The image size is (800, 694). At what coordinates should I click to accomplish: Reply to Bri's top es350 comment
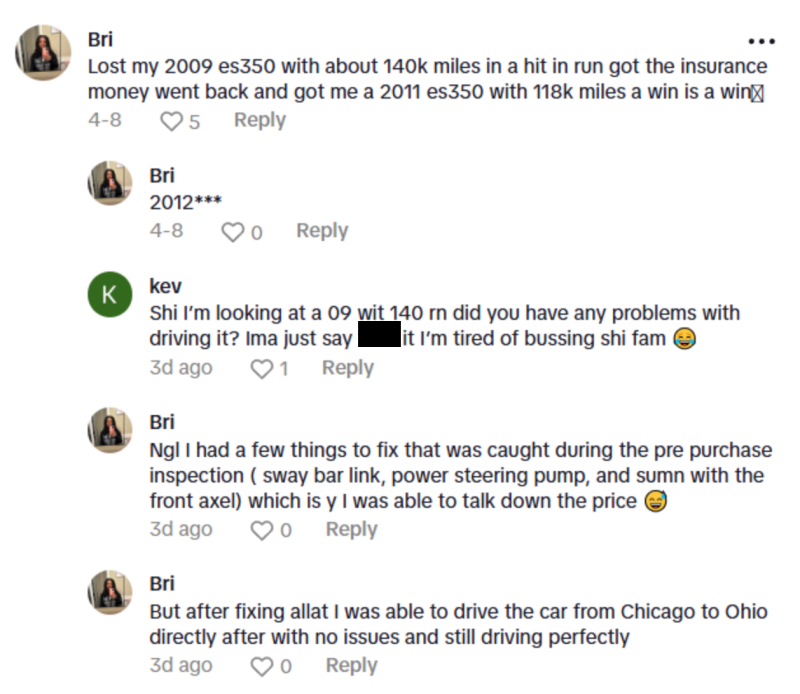259,120
